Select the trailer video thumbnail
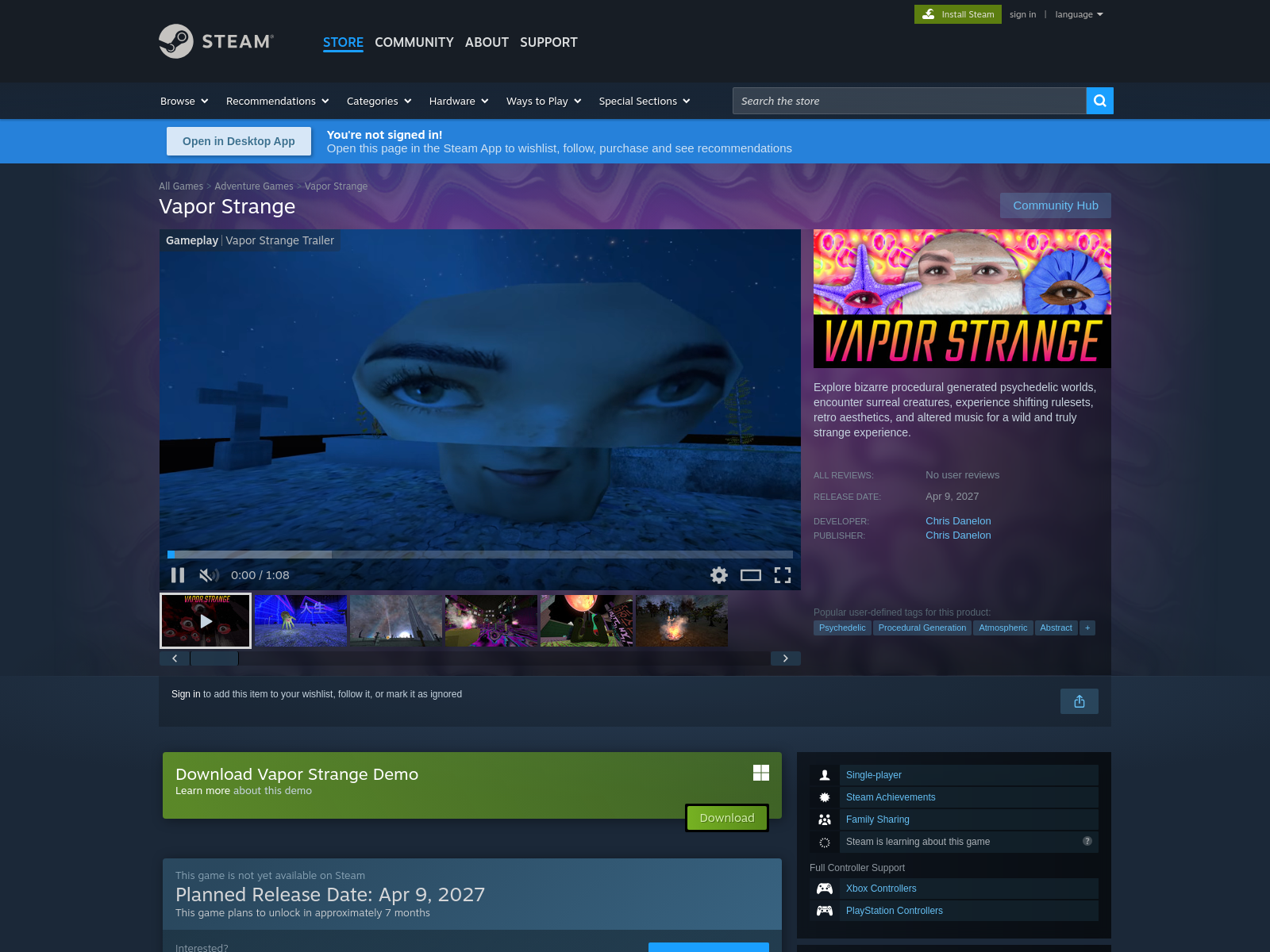 (206, 620)
